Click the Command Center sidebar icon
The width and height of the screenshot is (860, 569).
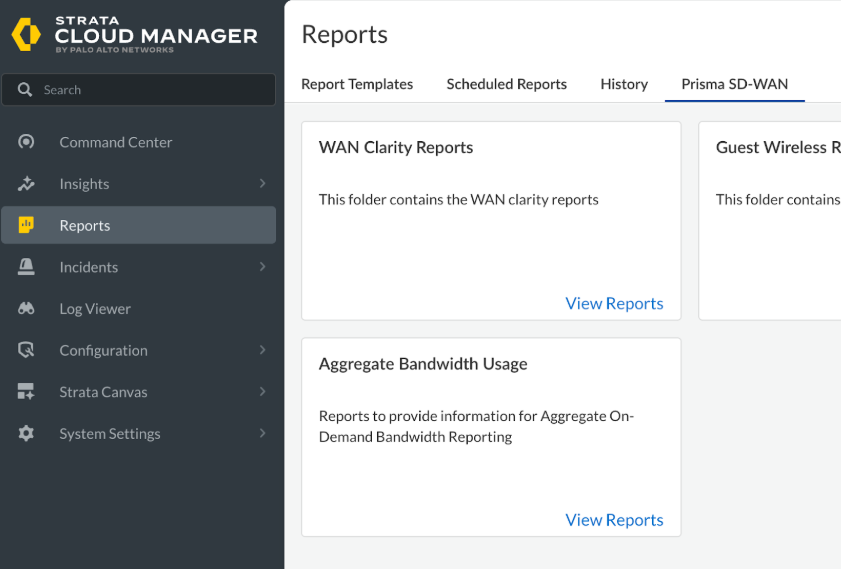26,142
